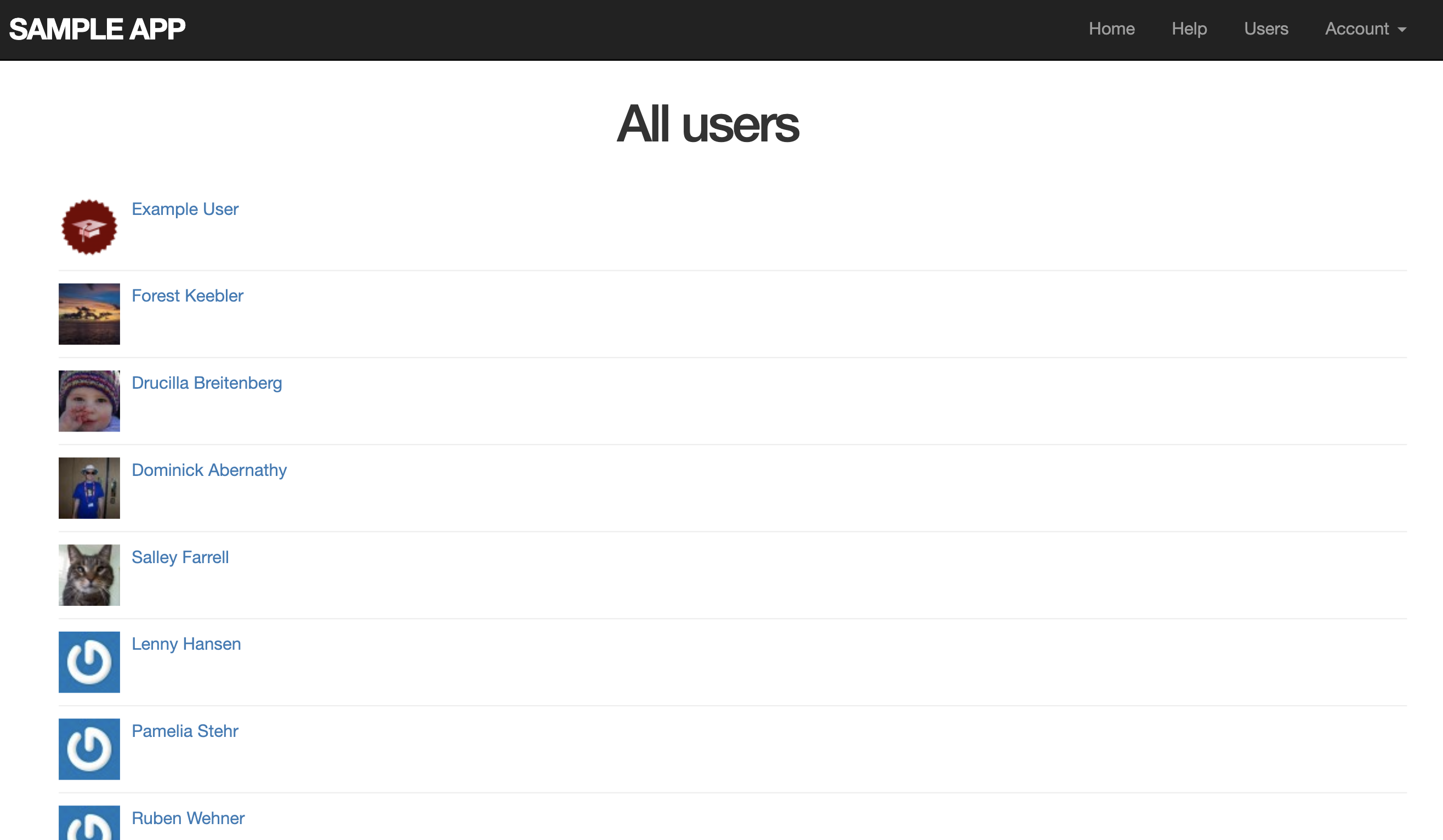Viewport: 1443px width, 840px height.
Task: Select the Home navigation item
Action: coord(1112,29)
